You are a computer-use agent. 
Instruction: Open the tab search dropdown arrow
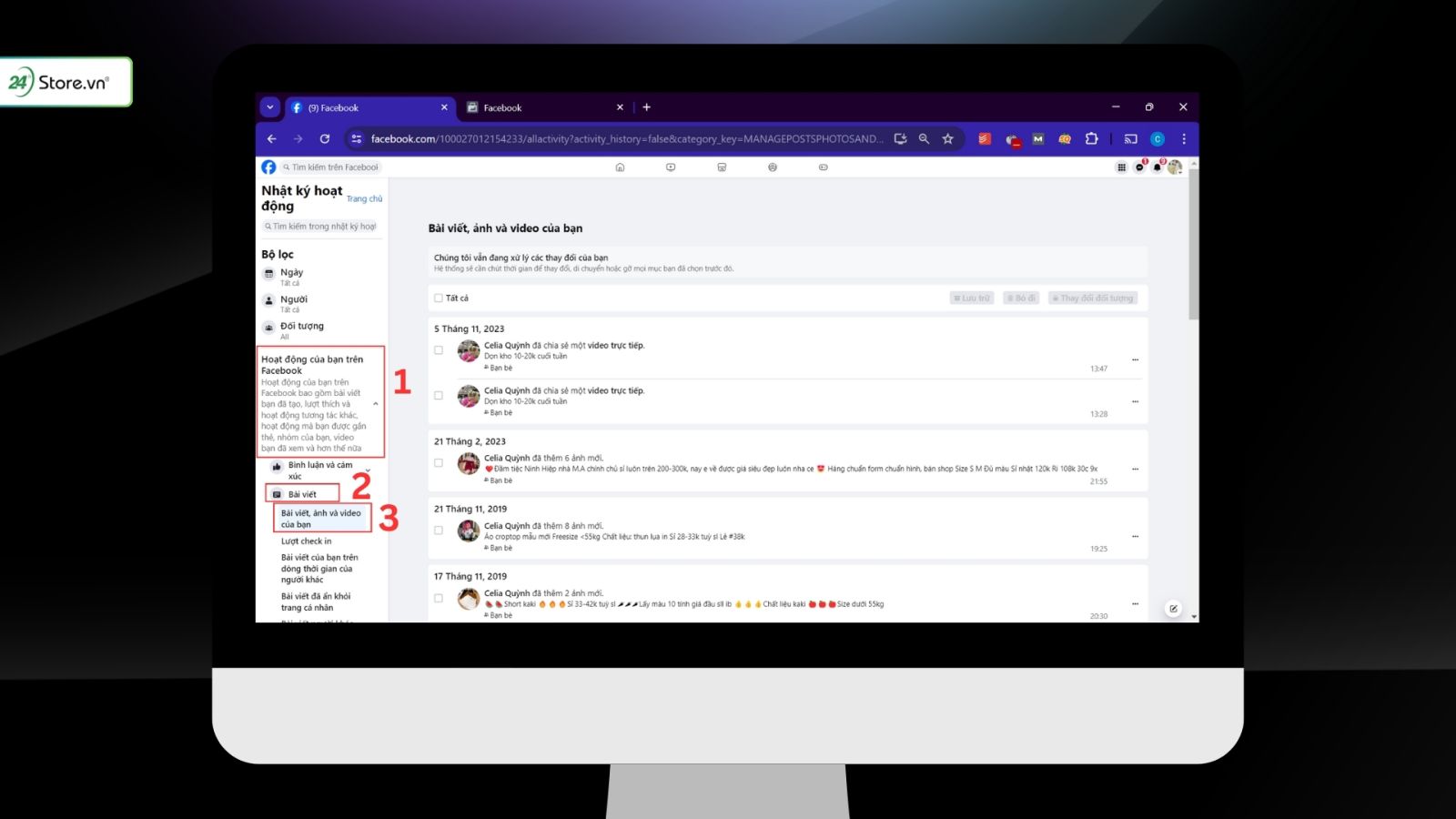coord(269,107)
